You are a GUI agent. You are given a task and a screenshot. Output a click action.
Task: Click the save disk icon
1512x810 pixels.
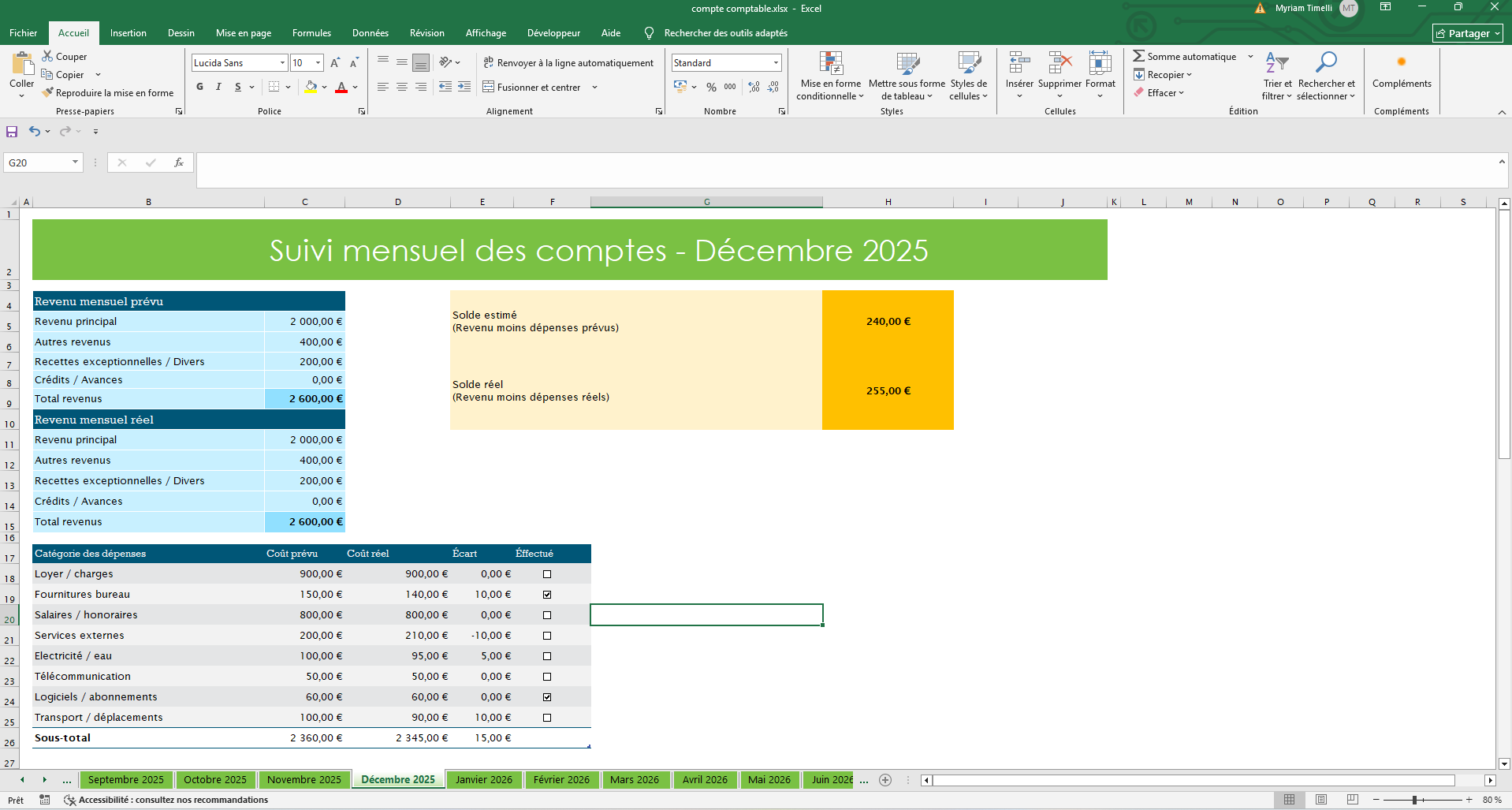(x=12, y=132)
